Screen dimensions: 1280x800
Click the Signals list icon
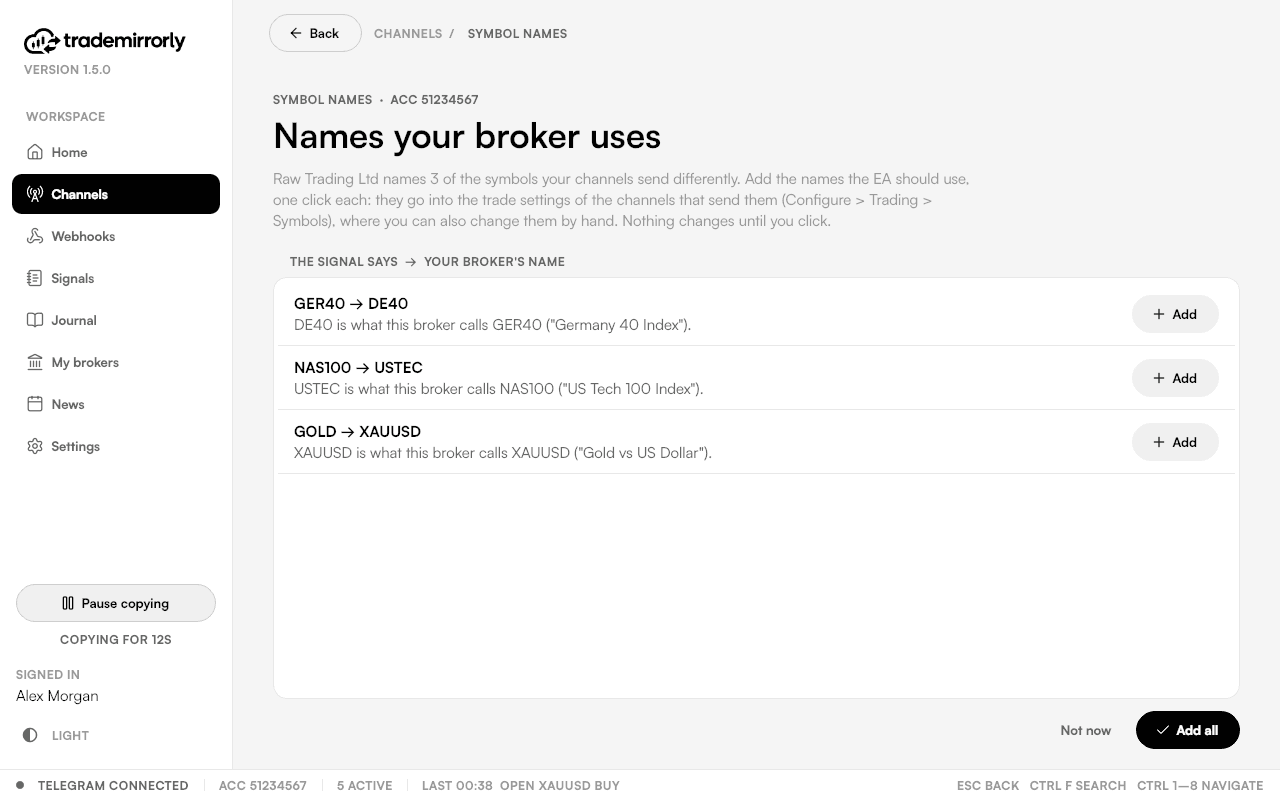pos(35,278)
